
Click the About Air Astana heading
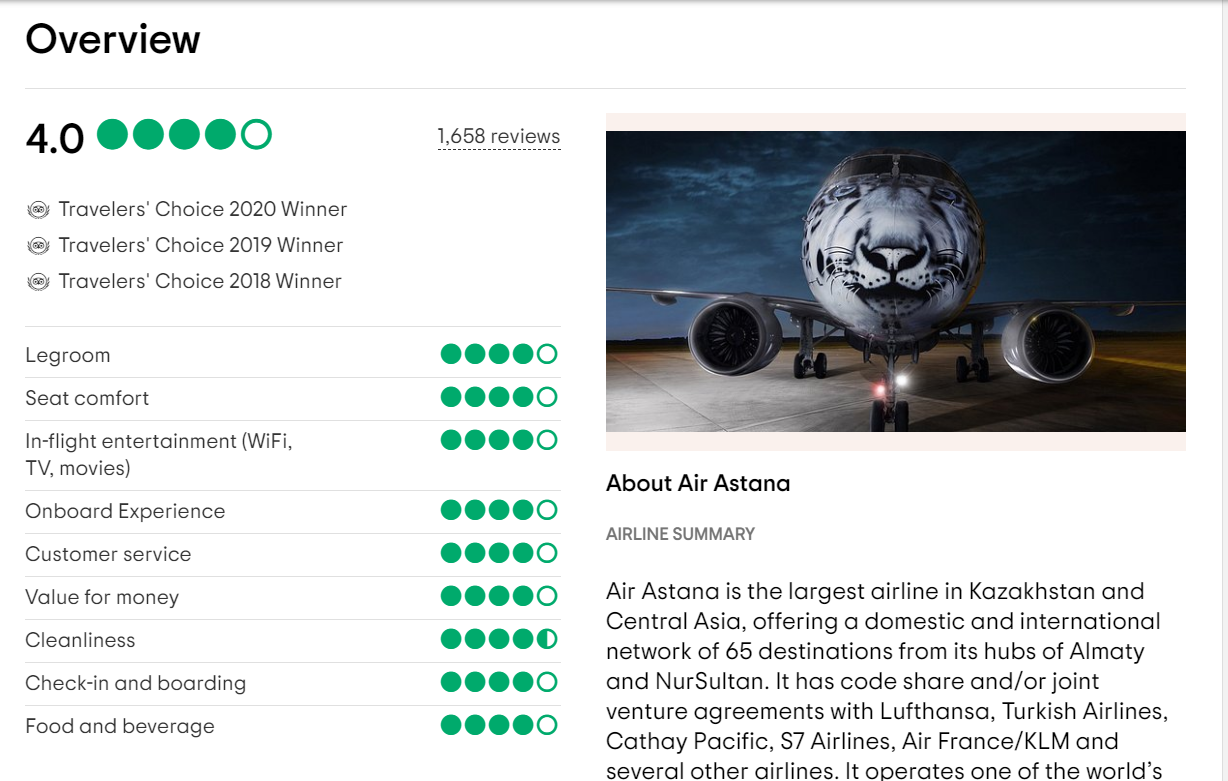(698, 484)
